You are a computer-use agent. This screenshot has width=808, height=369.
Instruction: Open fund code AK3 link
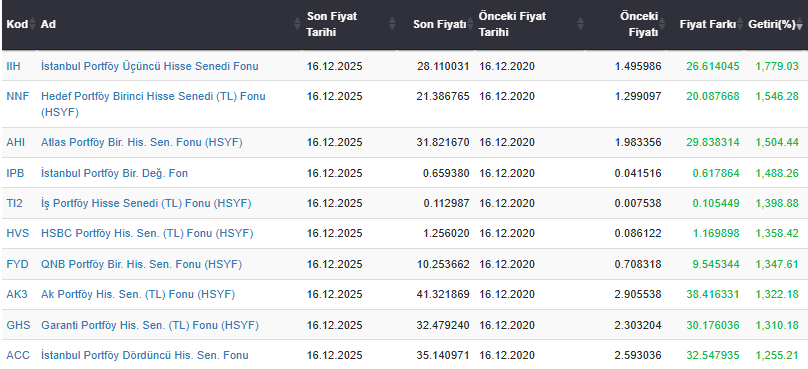(16, 295)
